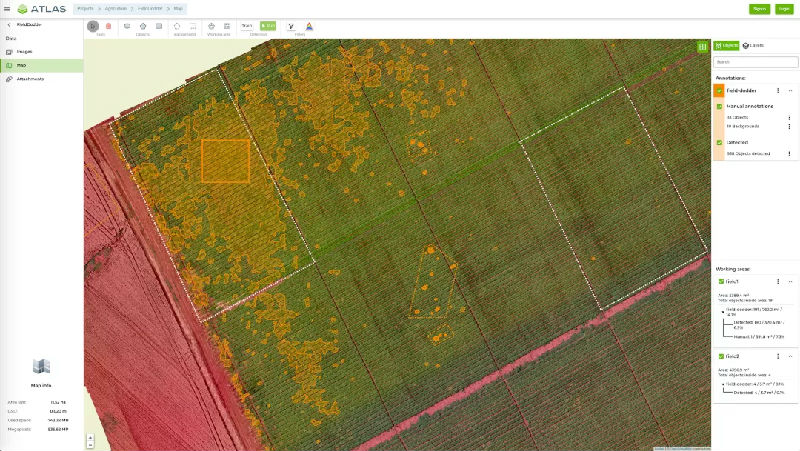Image resolution: width=800 pixels, height=451 pixels.
Task: Click the green Sign in button
Action: pyautogui.click(x=760, y=8)
